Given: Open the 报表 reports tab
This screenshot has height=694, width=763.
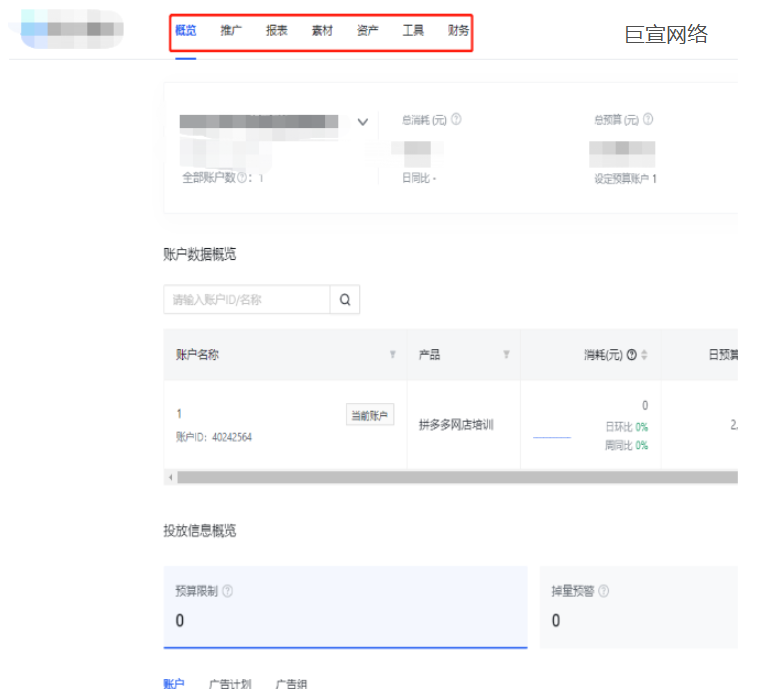Looking at the screenshot, I should point(276,31).
